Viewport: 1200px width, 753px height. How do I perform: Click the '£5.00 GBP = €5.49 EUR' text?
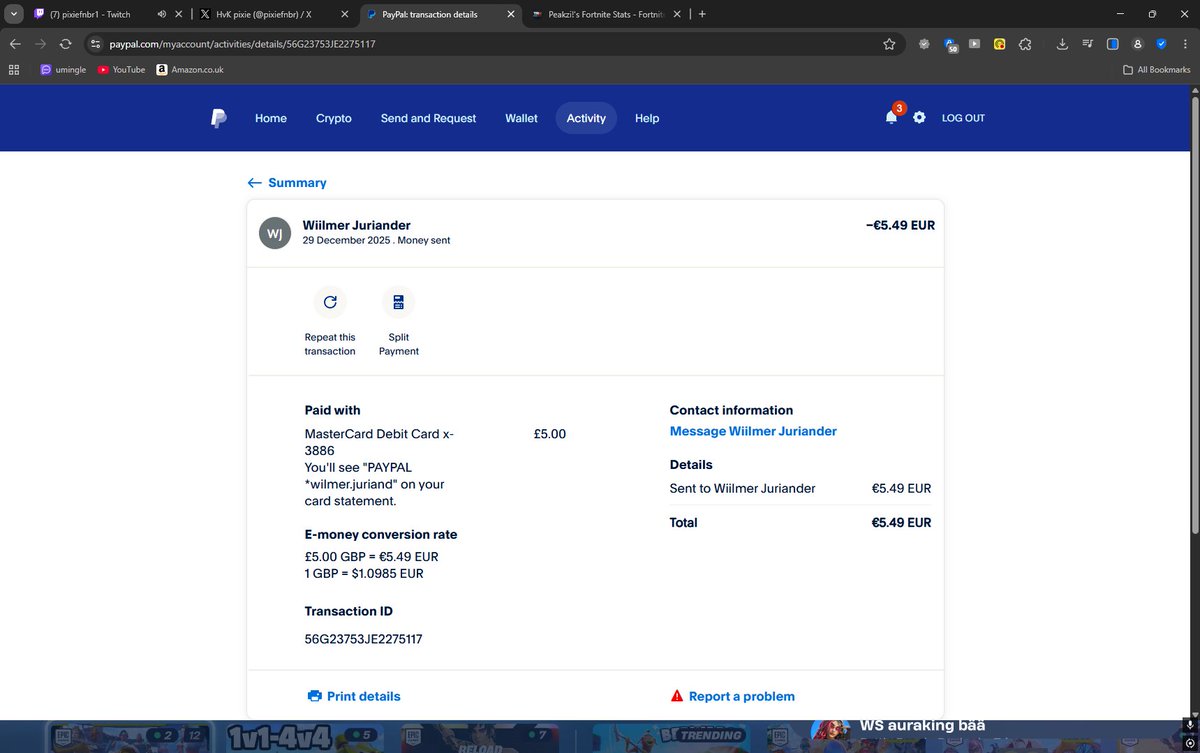pyautogui.click(x=371, y=556)
